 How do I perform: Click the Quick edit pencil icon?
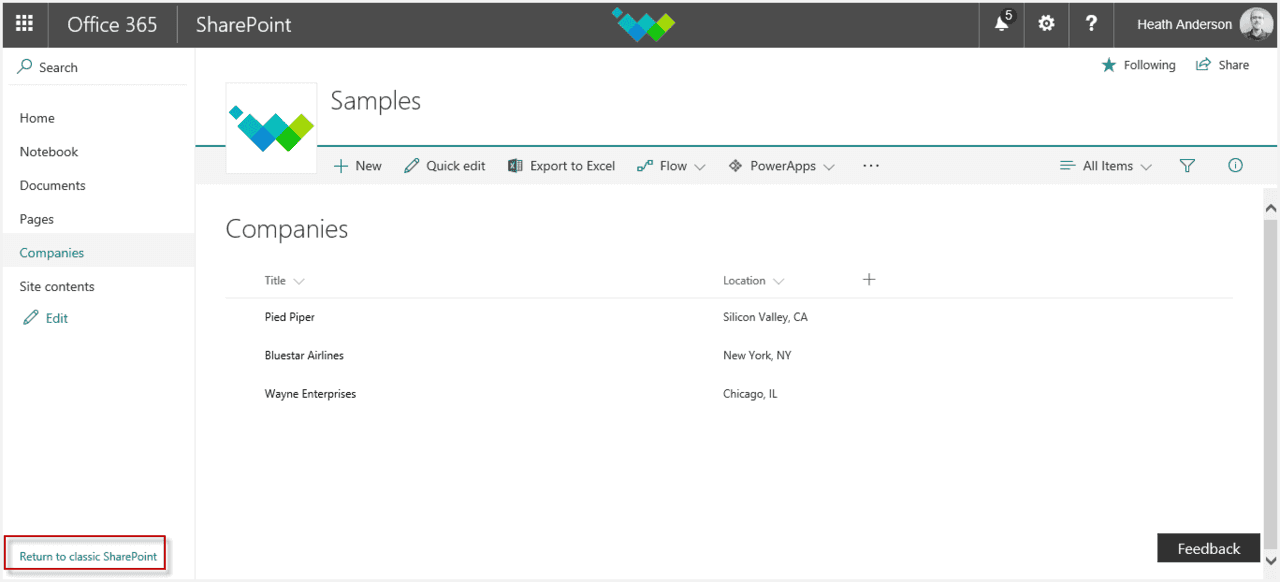point(412,166)
